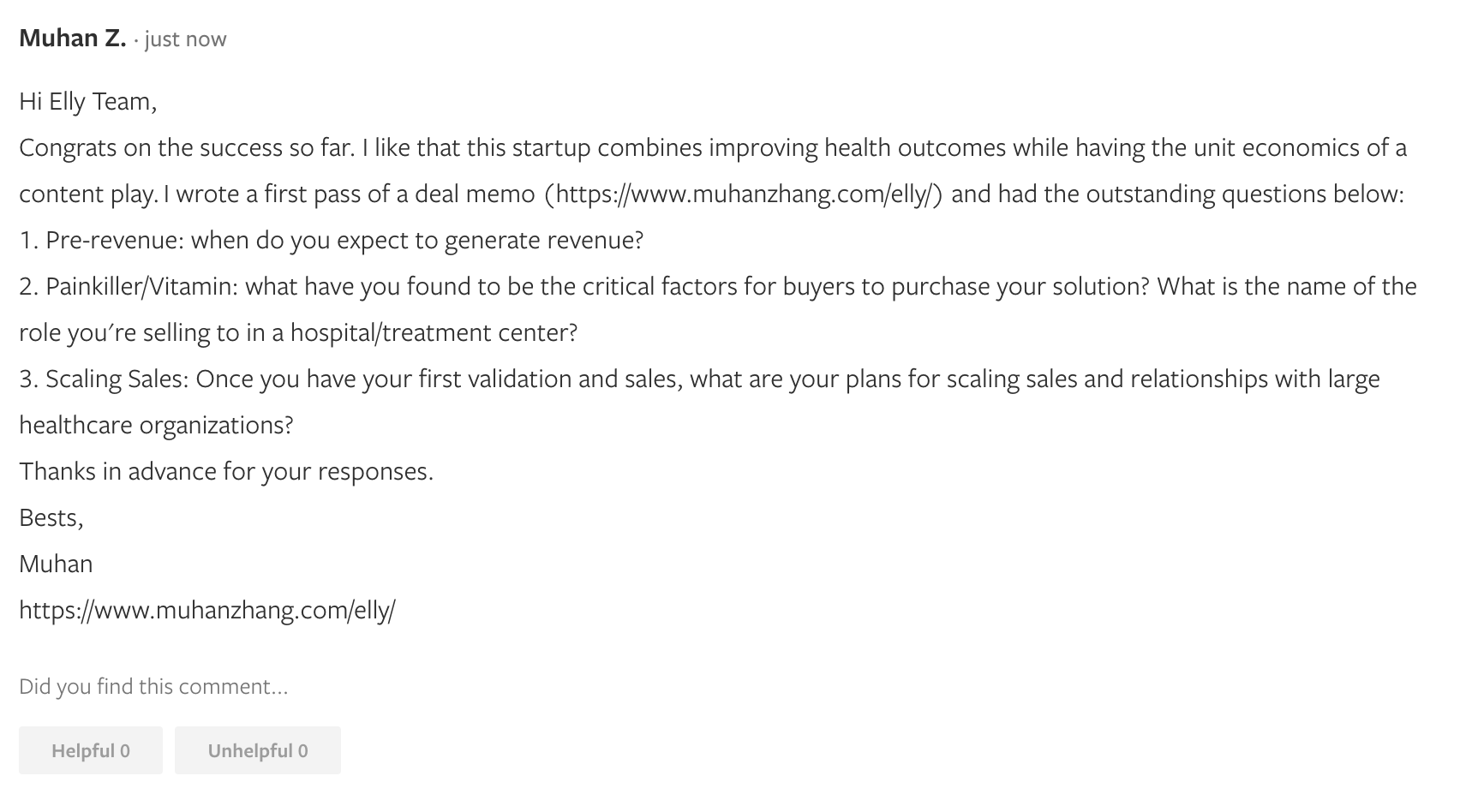Mark the comment as Unhelpful

pyautogui.click(x=258, y=750)
